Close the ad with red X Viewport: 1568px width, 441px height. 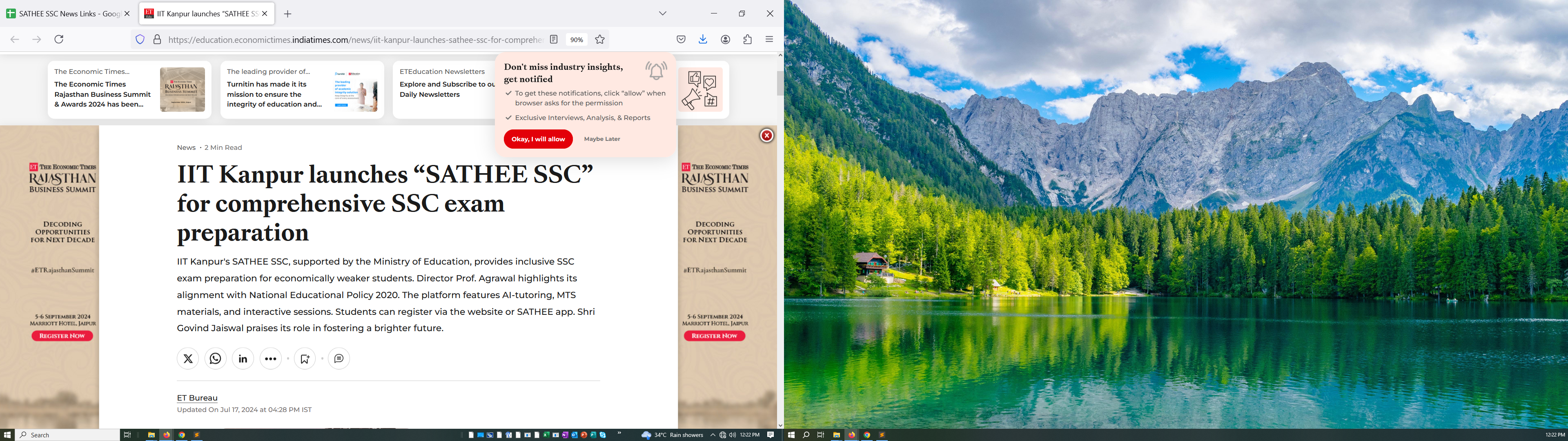[x=767, y=136]
